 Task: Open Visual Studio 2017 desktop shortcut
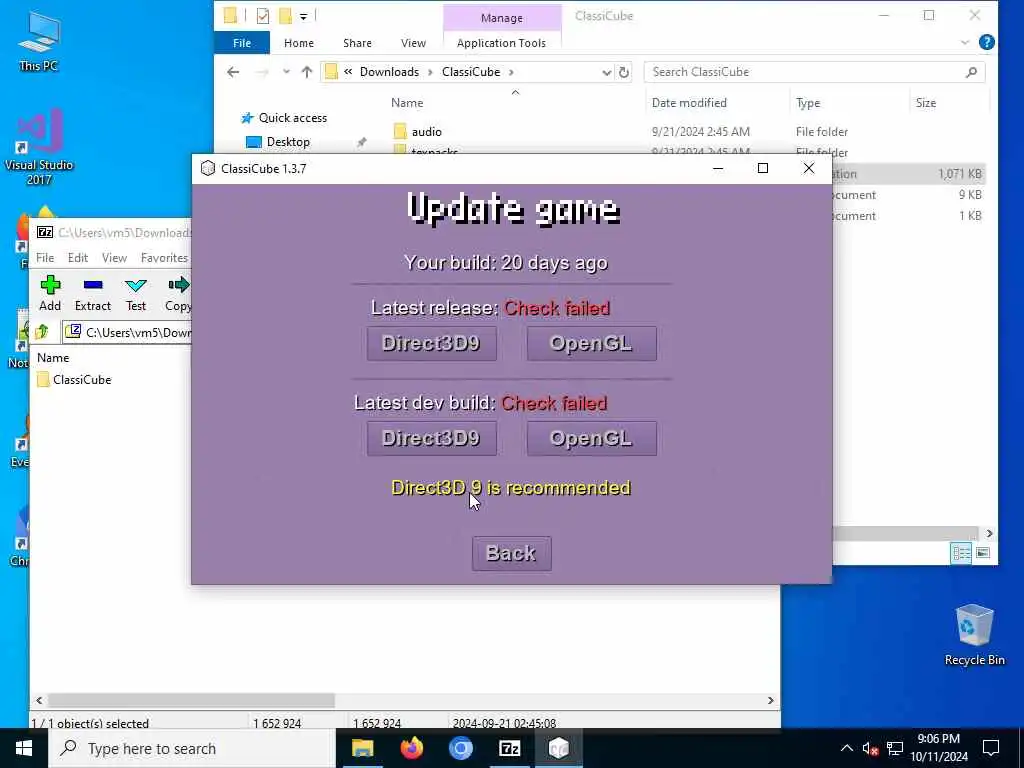[39, 147]
